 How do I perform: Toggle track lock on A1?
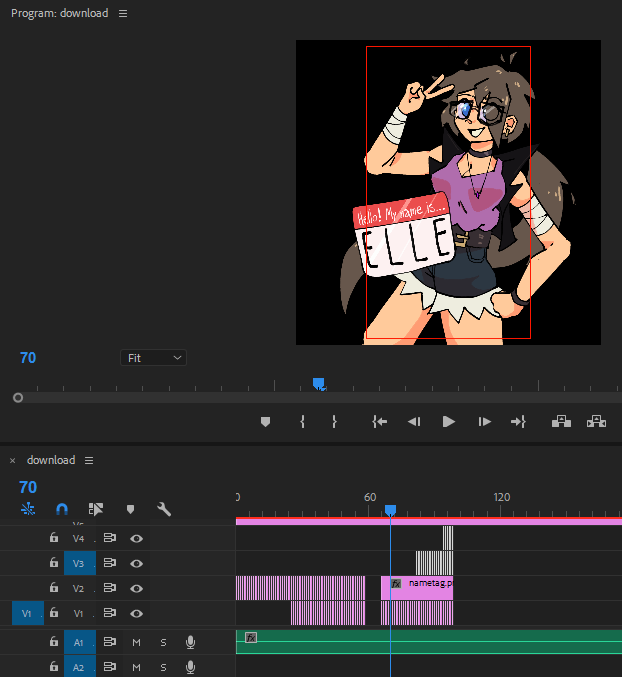pyautogui.click(x=54, y=642)
